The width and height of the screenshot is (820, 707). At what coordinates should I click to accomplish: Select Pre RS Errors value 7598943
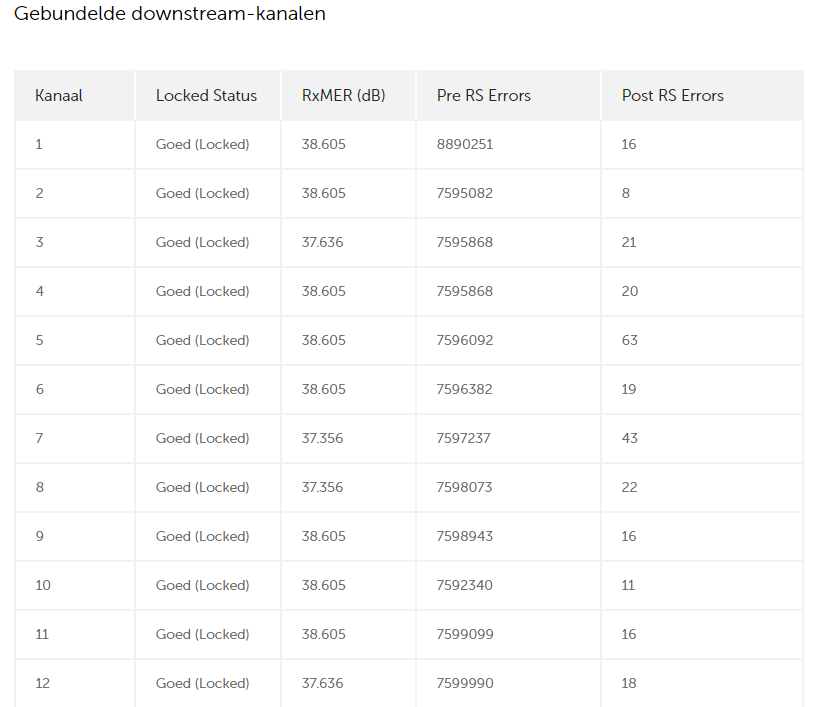465,537
